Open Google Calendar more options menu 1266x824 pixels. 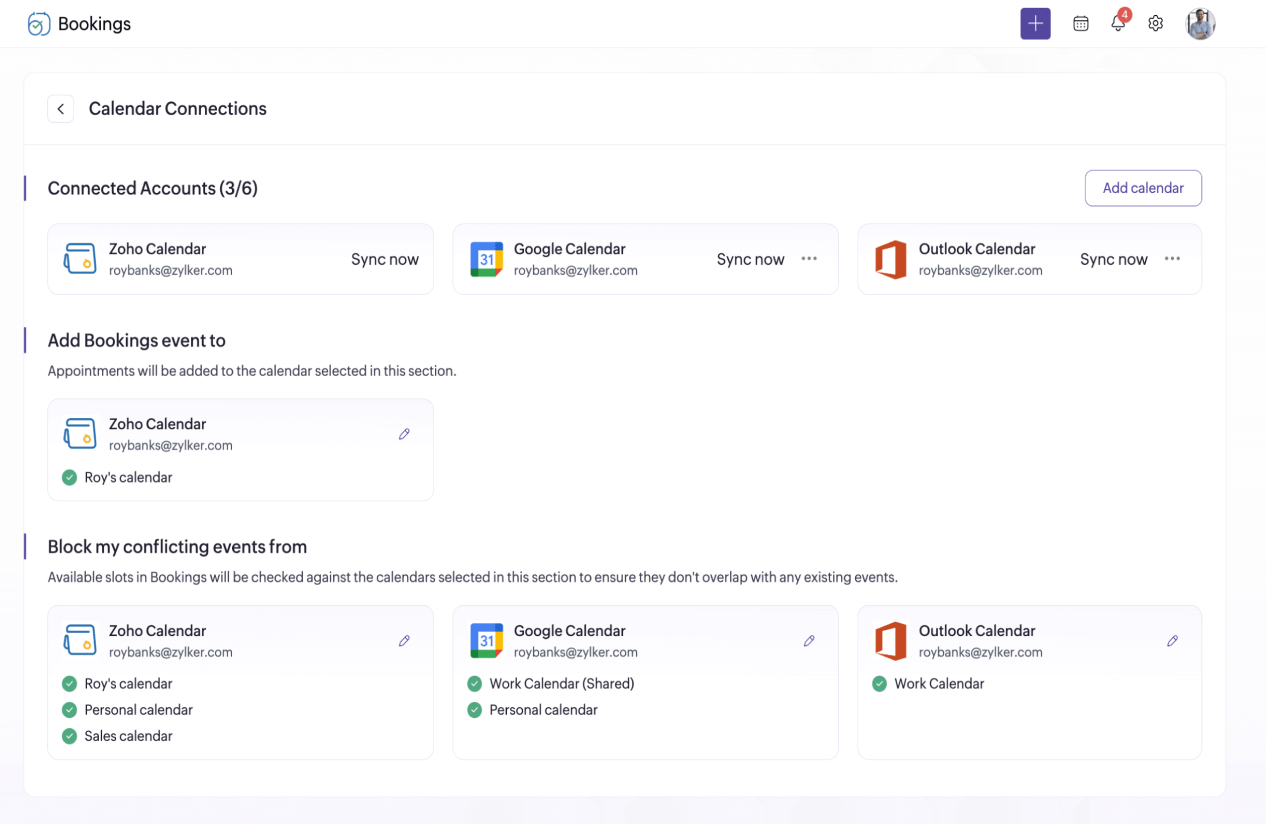[x=809, y=259]
